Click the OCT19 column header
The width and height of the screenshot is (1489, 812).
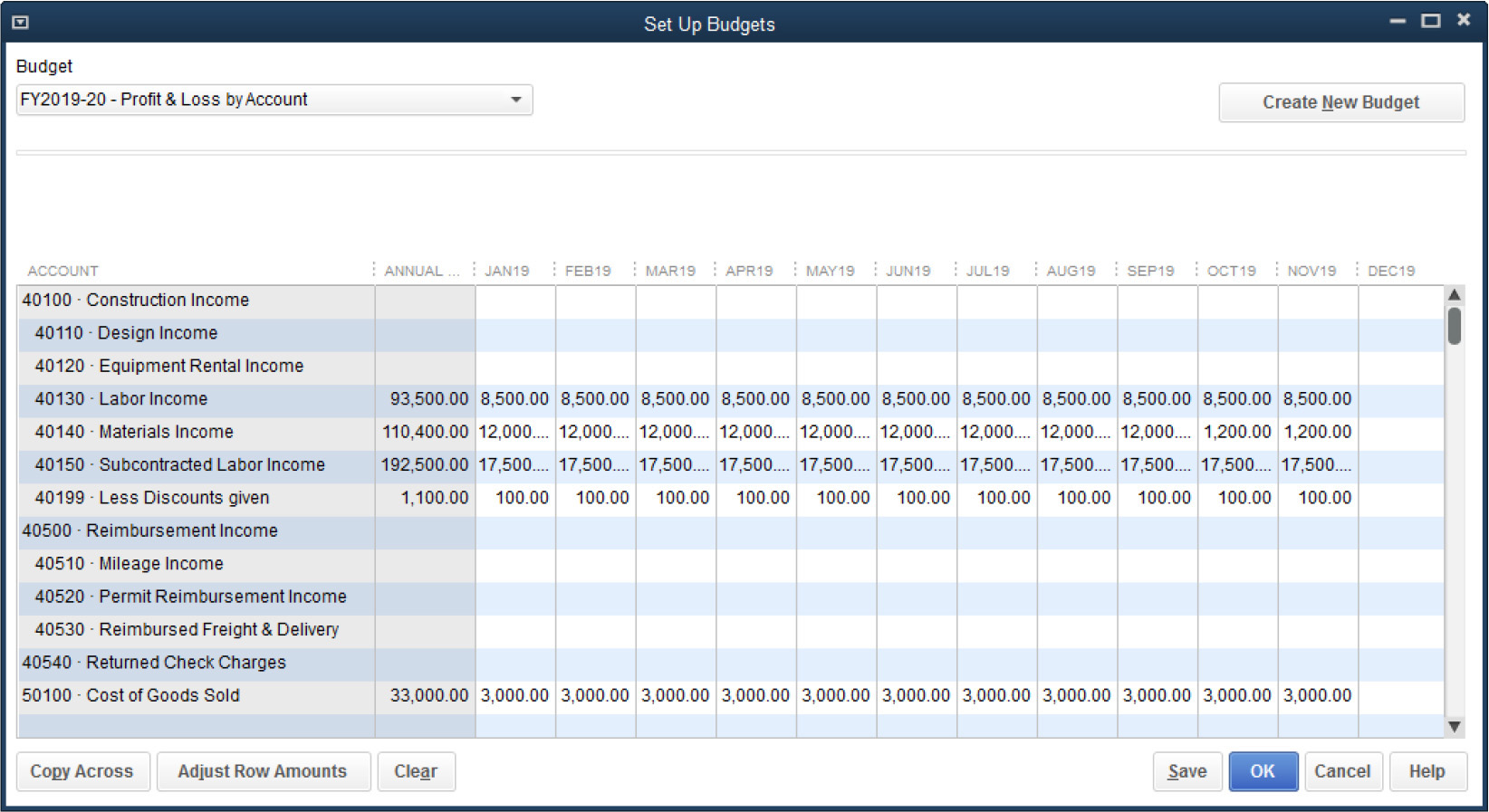point(1232,271)
